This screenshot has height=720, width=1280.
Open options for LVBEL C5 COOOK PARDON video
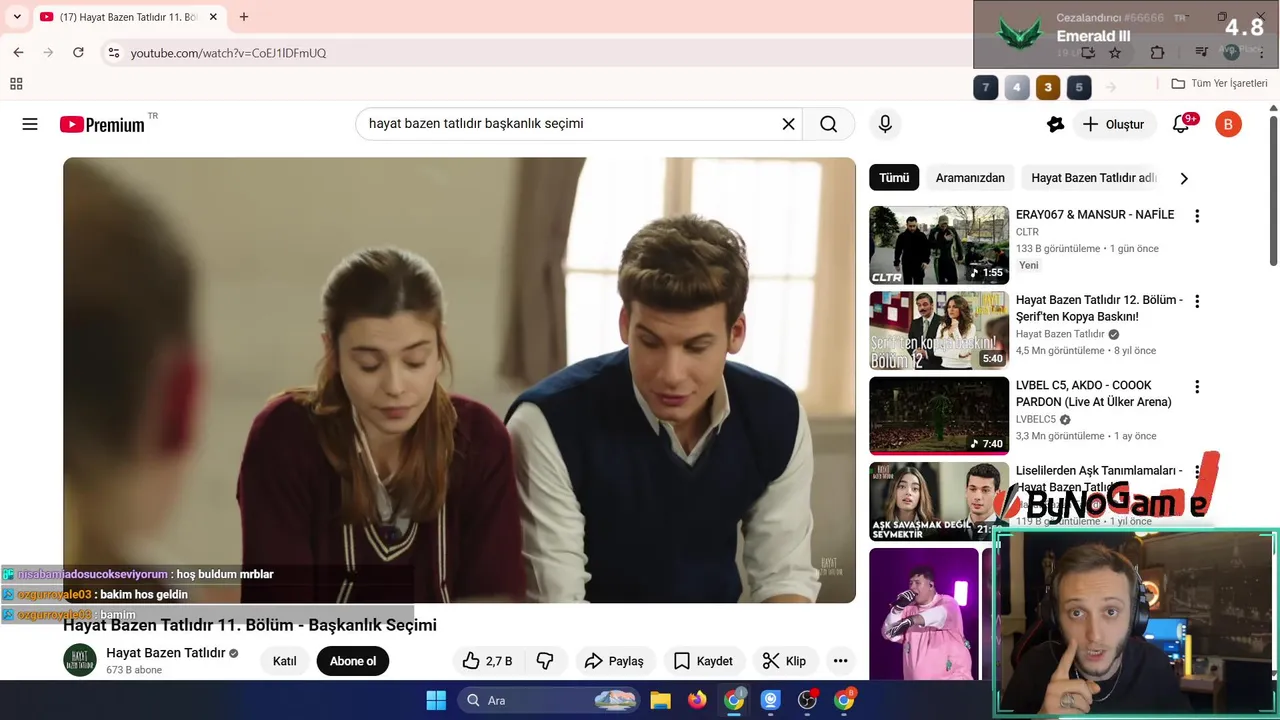(x=1196, y=387)
